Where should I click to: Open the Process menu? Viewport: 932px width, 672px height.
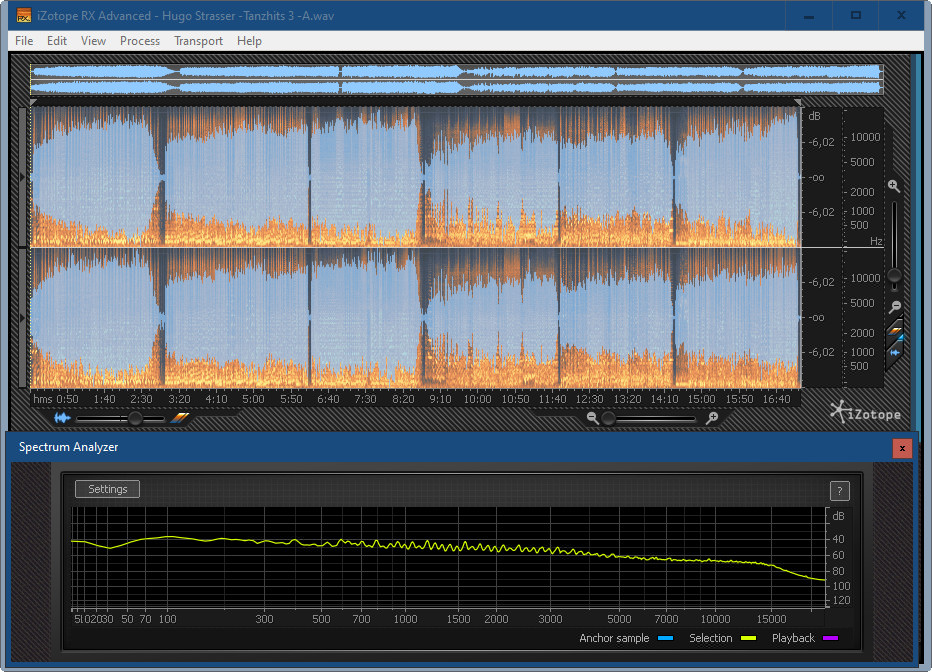[x=140, y=41]
